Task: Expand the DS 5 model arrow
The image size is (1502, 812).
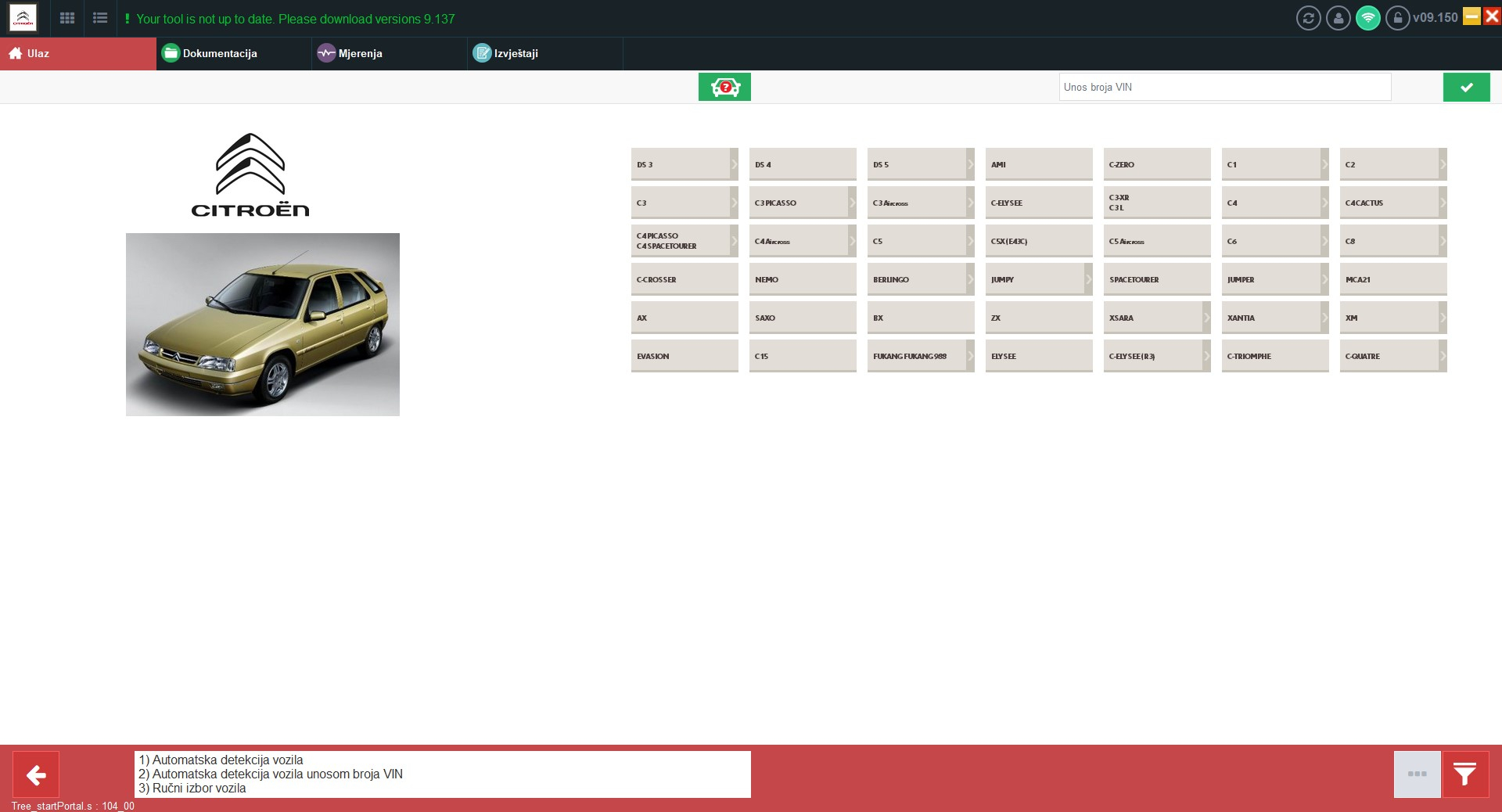Action: [970, 164]
